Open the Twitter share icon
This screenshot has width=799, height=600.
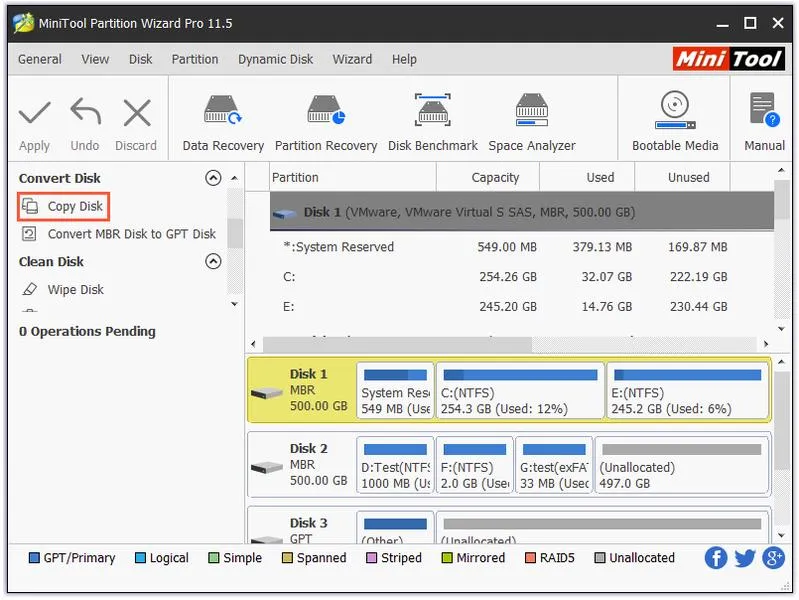[744, 558]
